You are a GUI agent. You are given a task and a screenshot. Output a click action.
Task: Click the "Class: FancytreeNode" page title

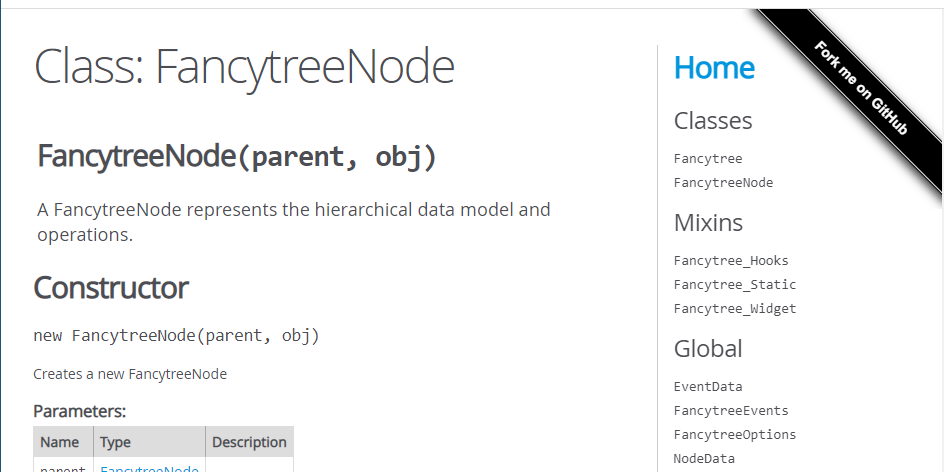[x=245, y=67]
